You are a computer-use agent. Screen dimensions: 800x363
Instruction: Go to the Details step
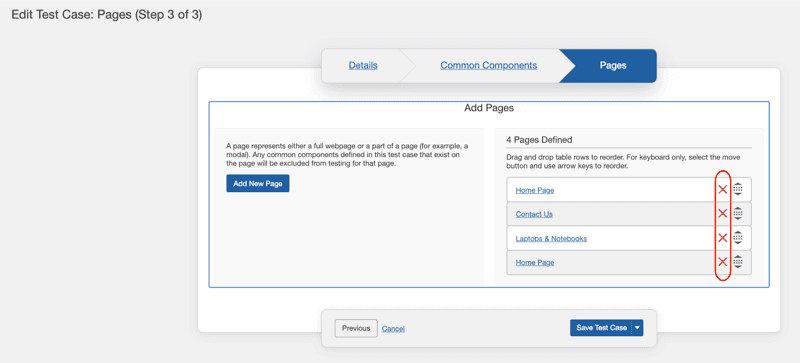coord(363,65)
